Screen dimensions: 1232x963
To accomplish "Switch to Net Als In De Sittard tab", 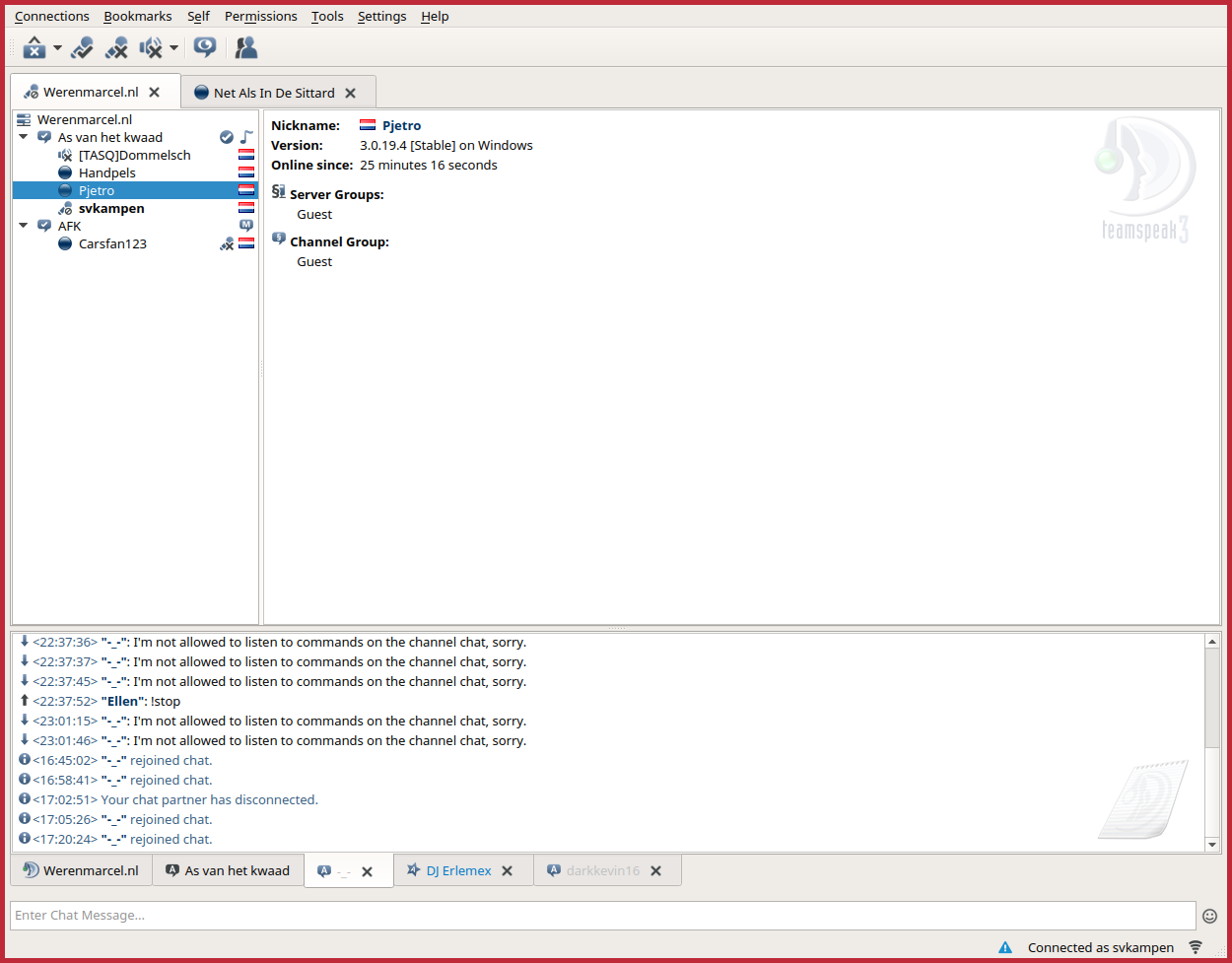I will (x=273, y=93).
